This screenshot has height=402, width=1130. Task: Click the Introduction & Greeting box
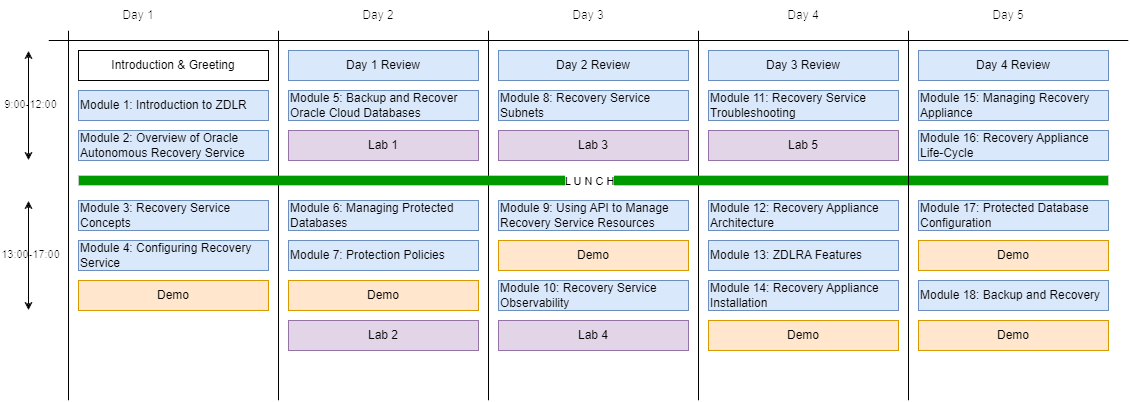(173, 65)
